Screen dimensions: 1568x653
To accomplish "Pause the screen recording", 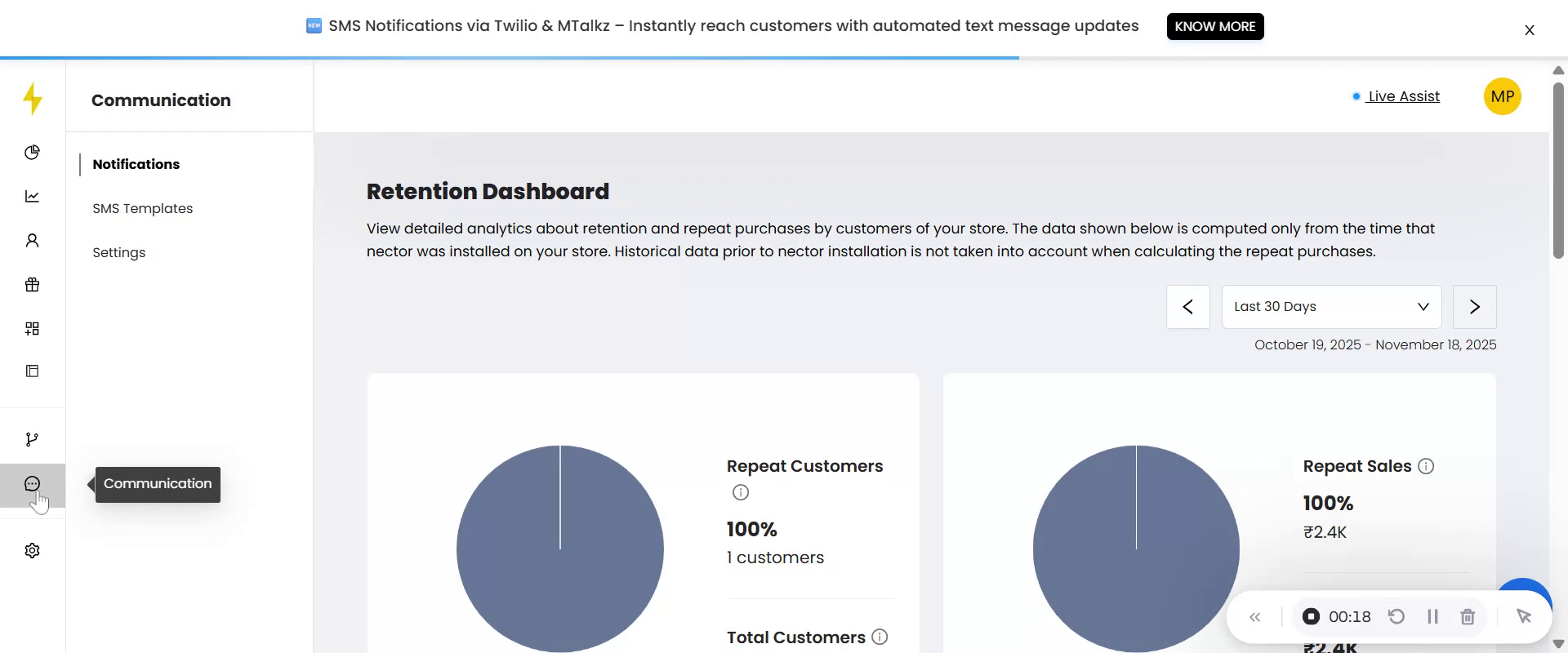I will click(x=1432, y=617).
